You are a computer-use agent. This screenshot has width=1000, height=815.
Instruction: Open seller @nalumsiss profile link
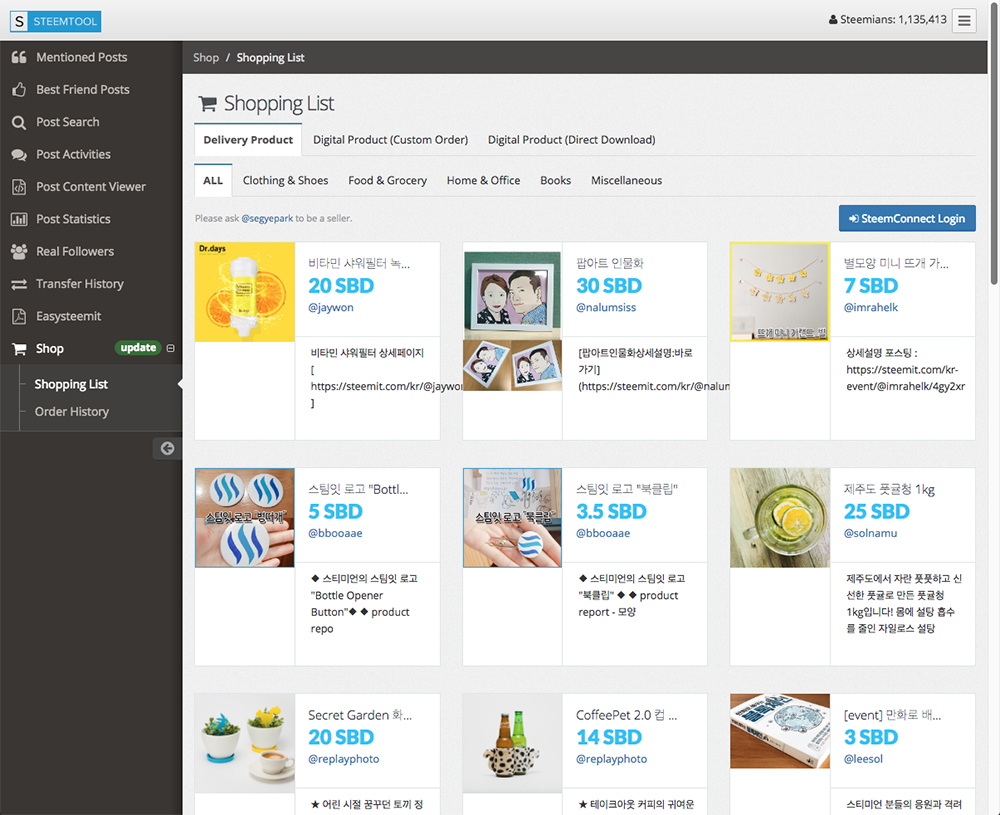pyautogui.click(x=606, y=307)
